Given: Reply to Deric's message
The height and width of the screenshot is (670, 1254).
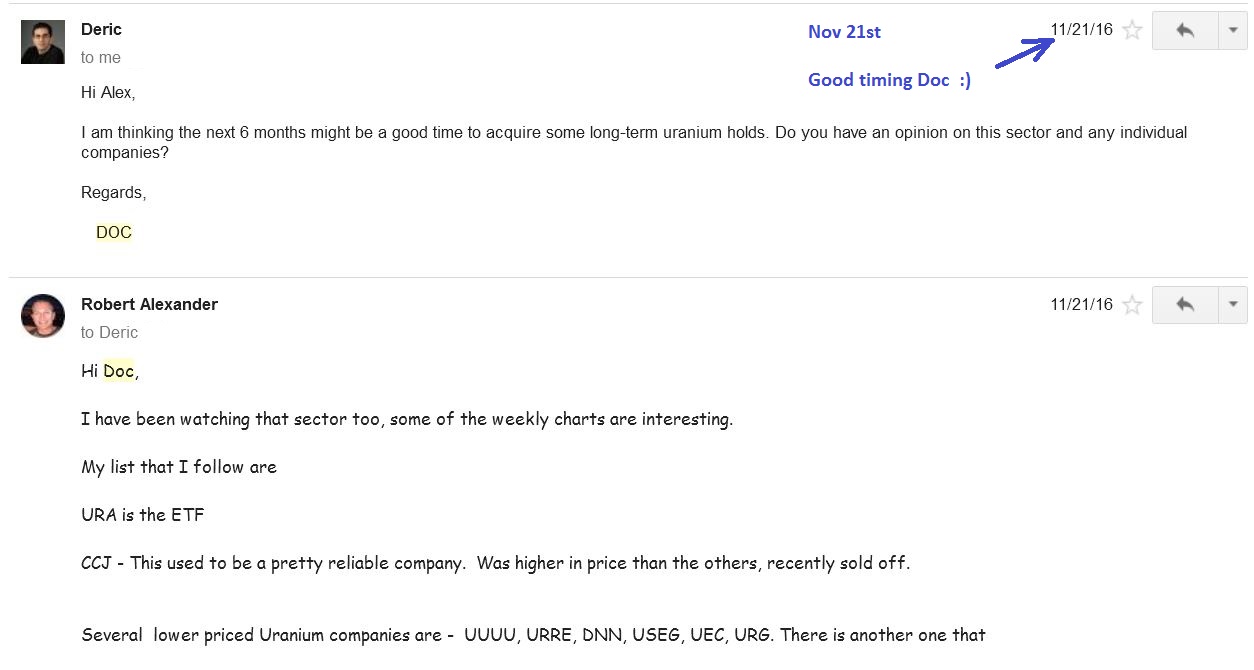Looking at the screenshot, I should click(1185, 30).
